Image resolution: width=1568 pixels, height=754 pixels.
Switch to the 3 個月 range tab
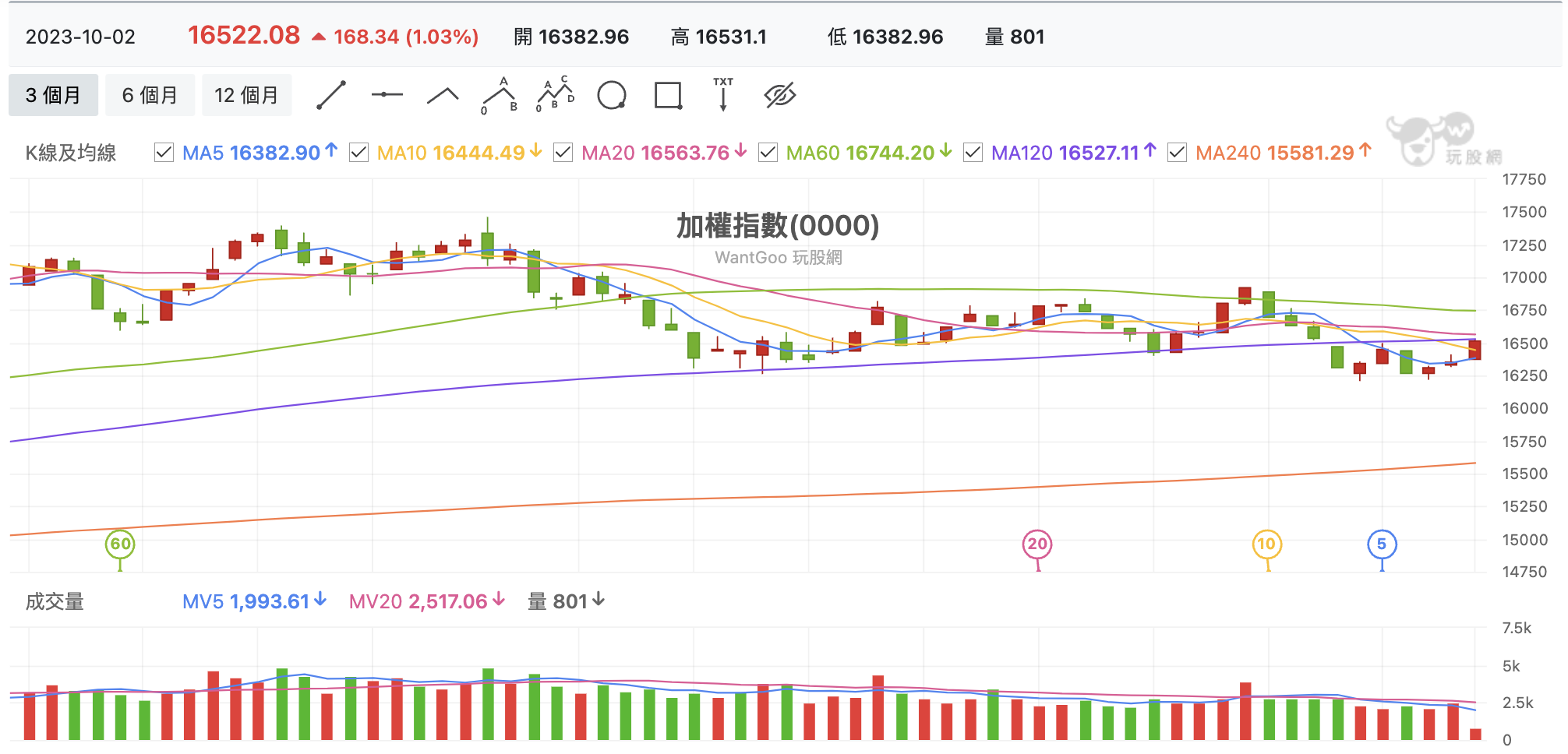53,95
